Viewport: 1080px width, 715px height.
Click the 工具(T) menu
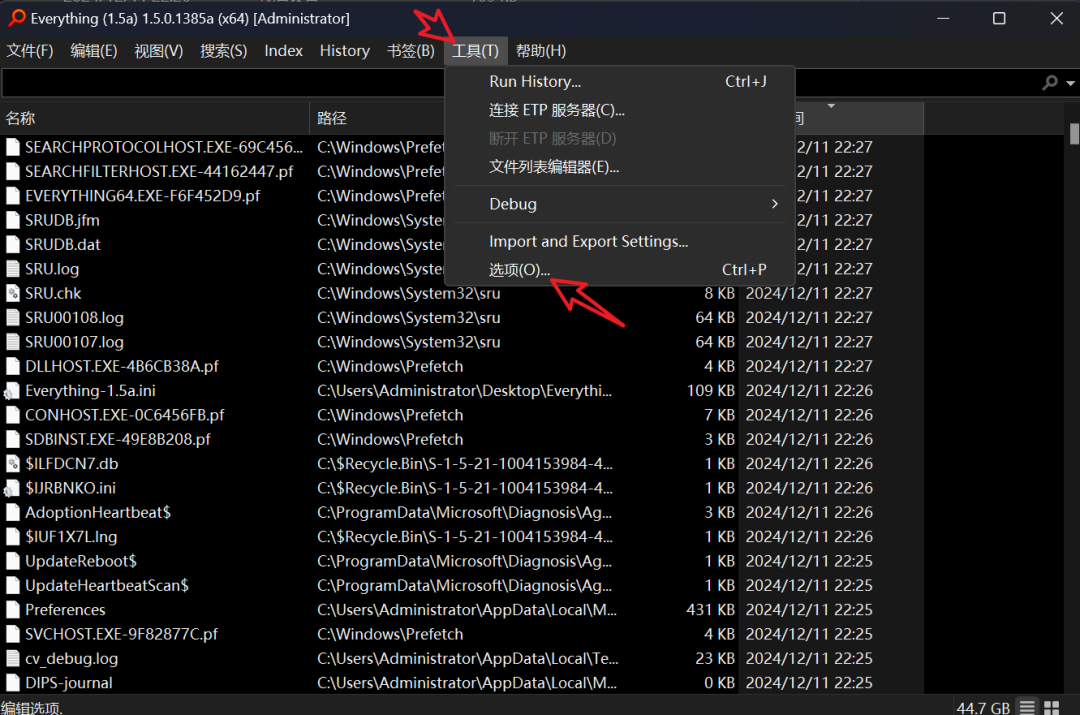click(475, 51)
